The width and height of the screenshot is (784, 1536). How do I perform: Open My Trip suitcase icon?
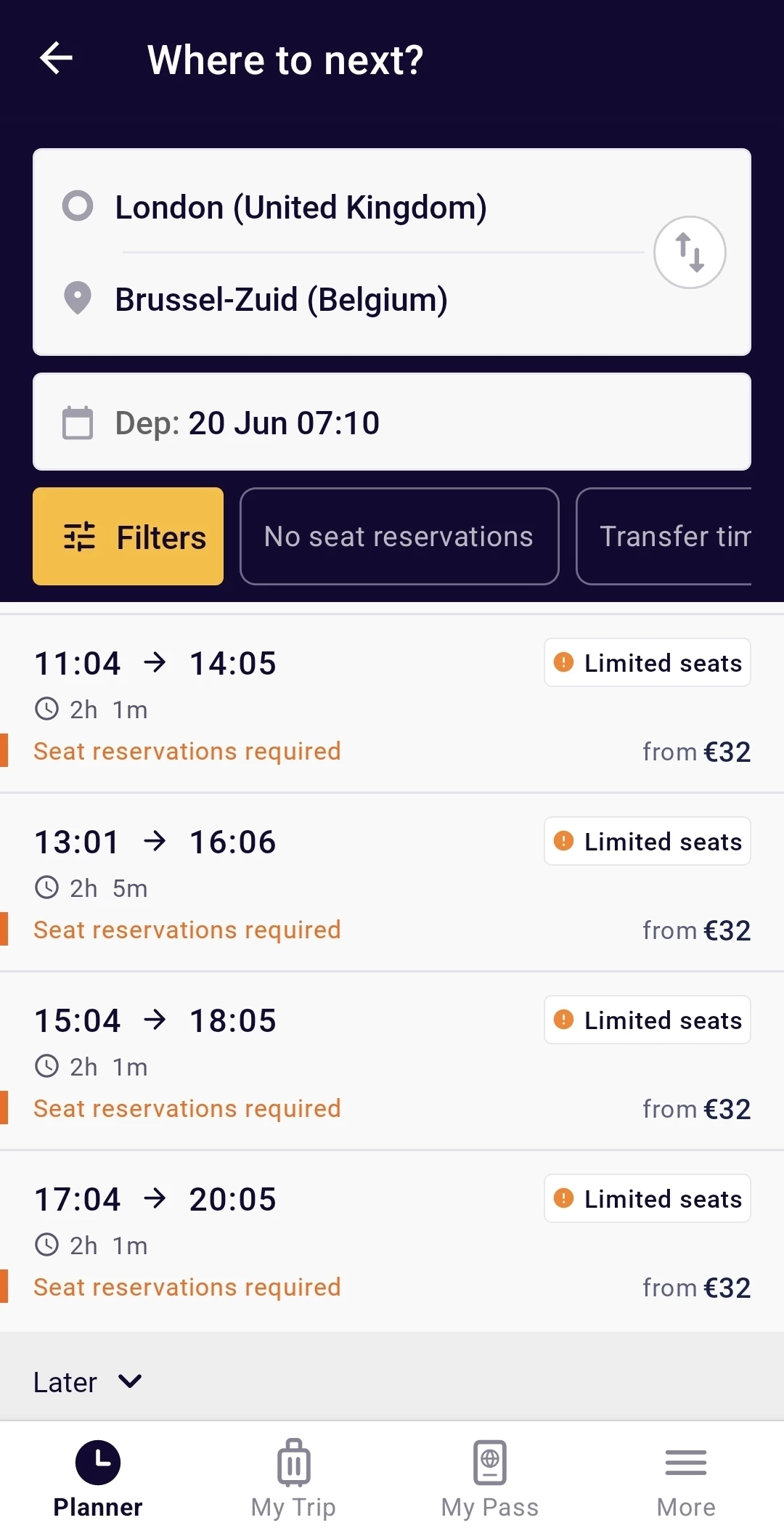[293, 1462]
